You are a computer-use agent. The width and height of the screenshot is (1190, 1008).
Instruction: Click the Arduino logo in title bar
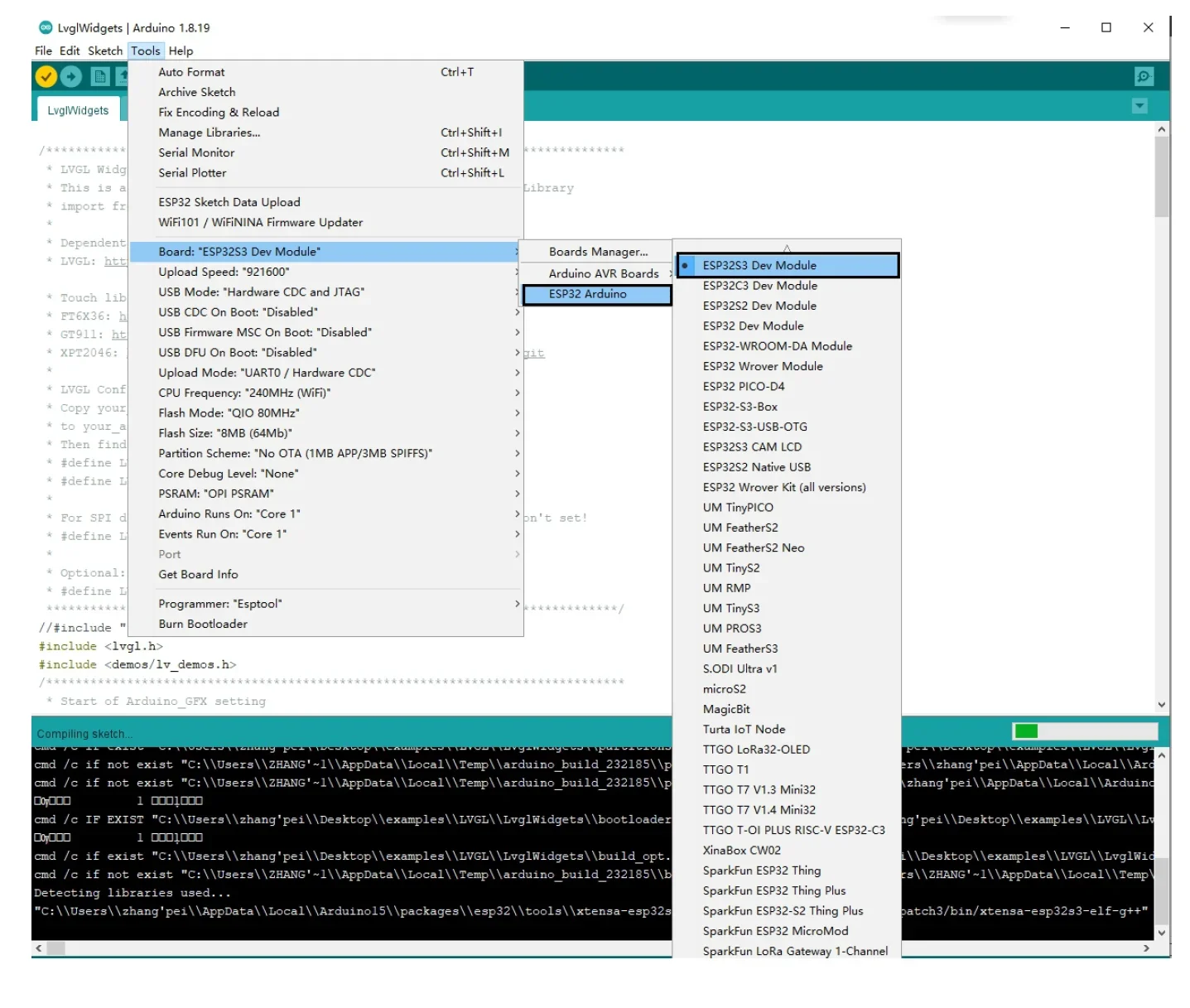46,27
